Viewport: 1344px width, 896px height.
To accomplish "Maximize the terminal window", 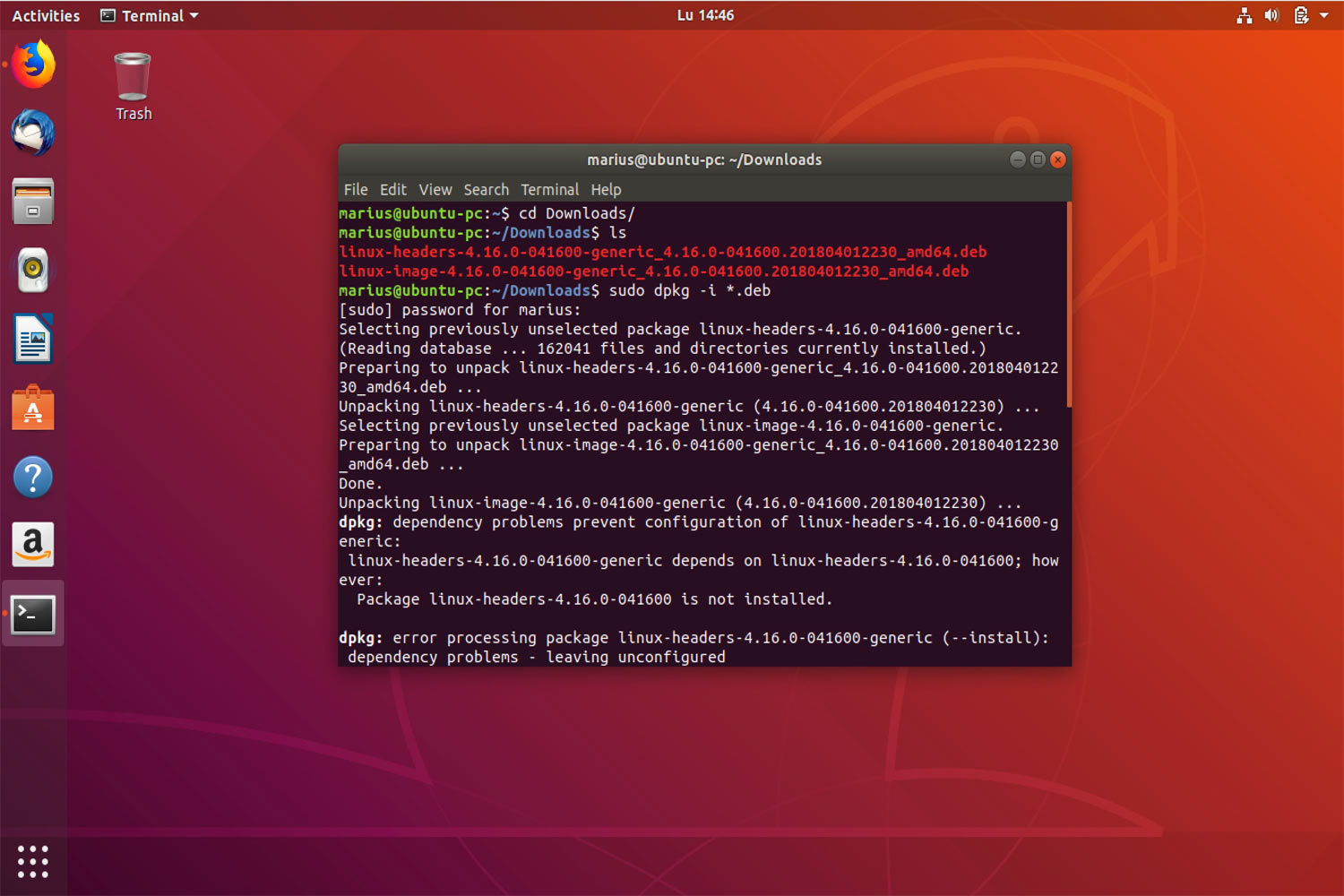I will point(1038,159).
